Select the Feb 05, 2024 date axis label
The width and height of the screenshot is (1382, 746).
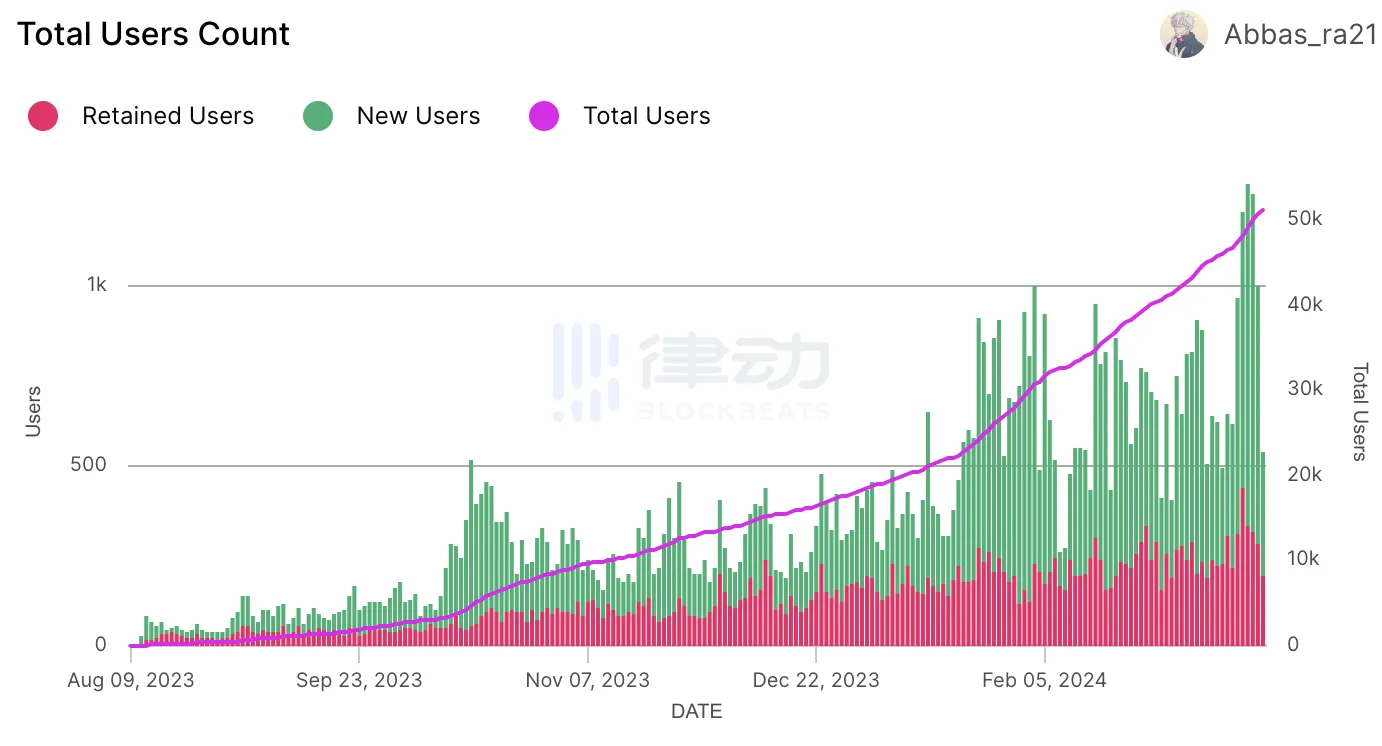[1044, 680]
